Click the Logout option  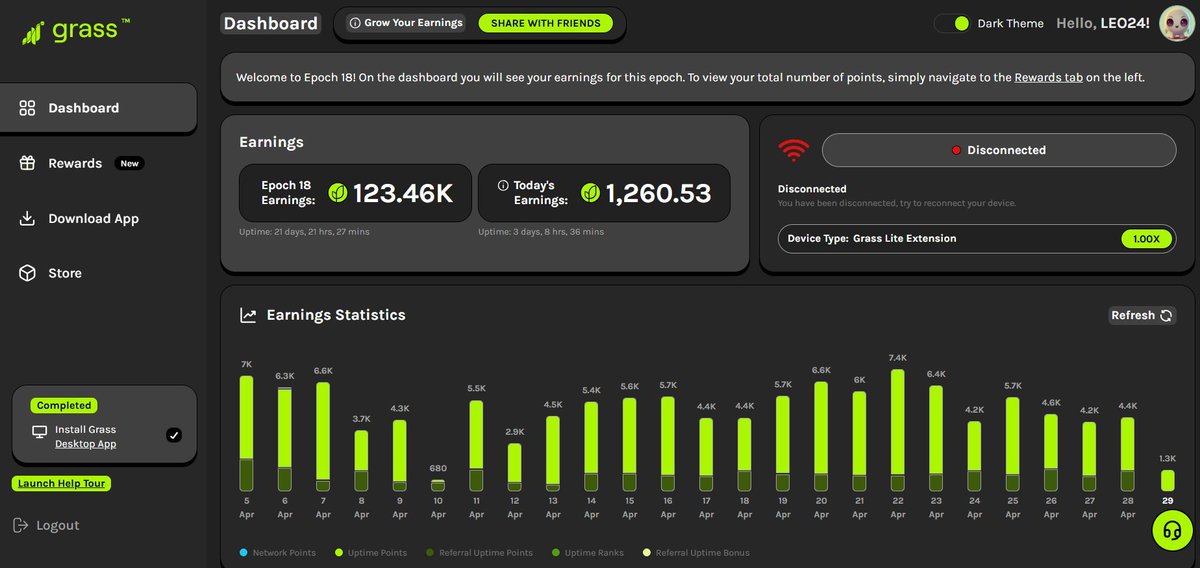point(46,525)
